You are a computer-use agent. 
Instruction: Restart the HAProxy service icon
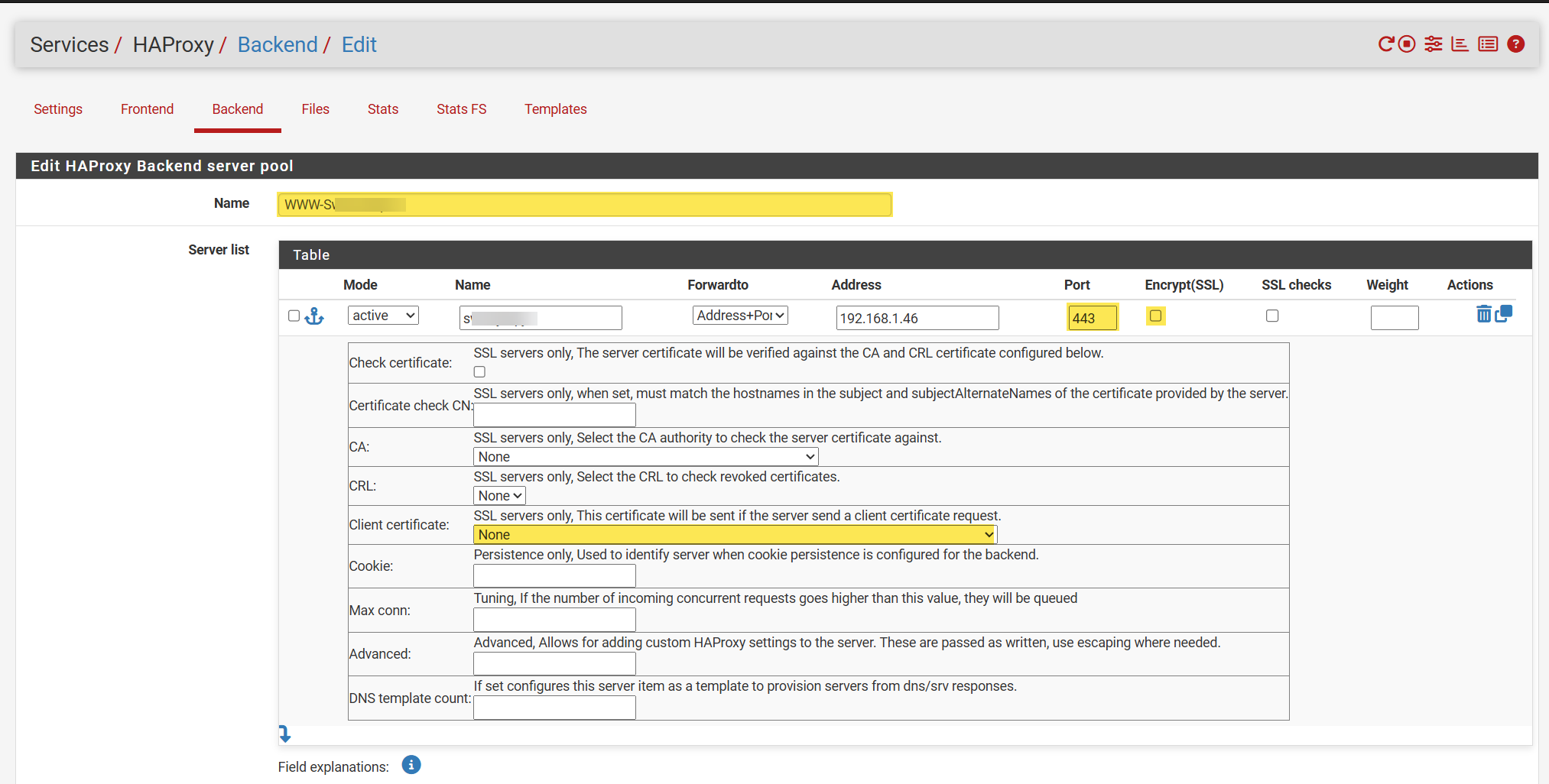point(1386,44)
